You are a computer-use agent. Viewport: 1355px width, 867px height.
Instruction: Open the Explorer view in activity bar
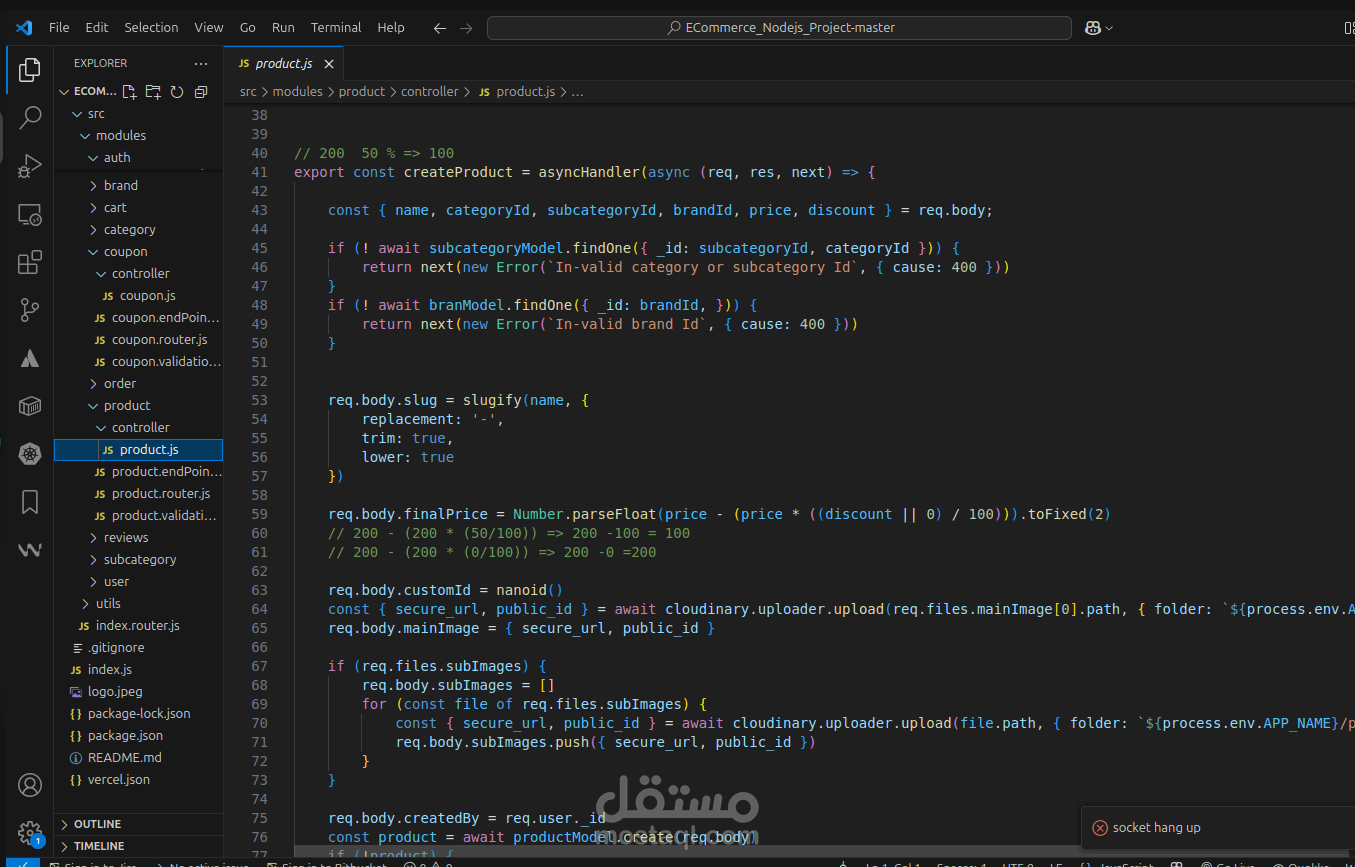tap(30, 69)
